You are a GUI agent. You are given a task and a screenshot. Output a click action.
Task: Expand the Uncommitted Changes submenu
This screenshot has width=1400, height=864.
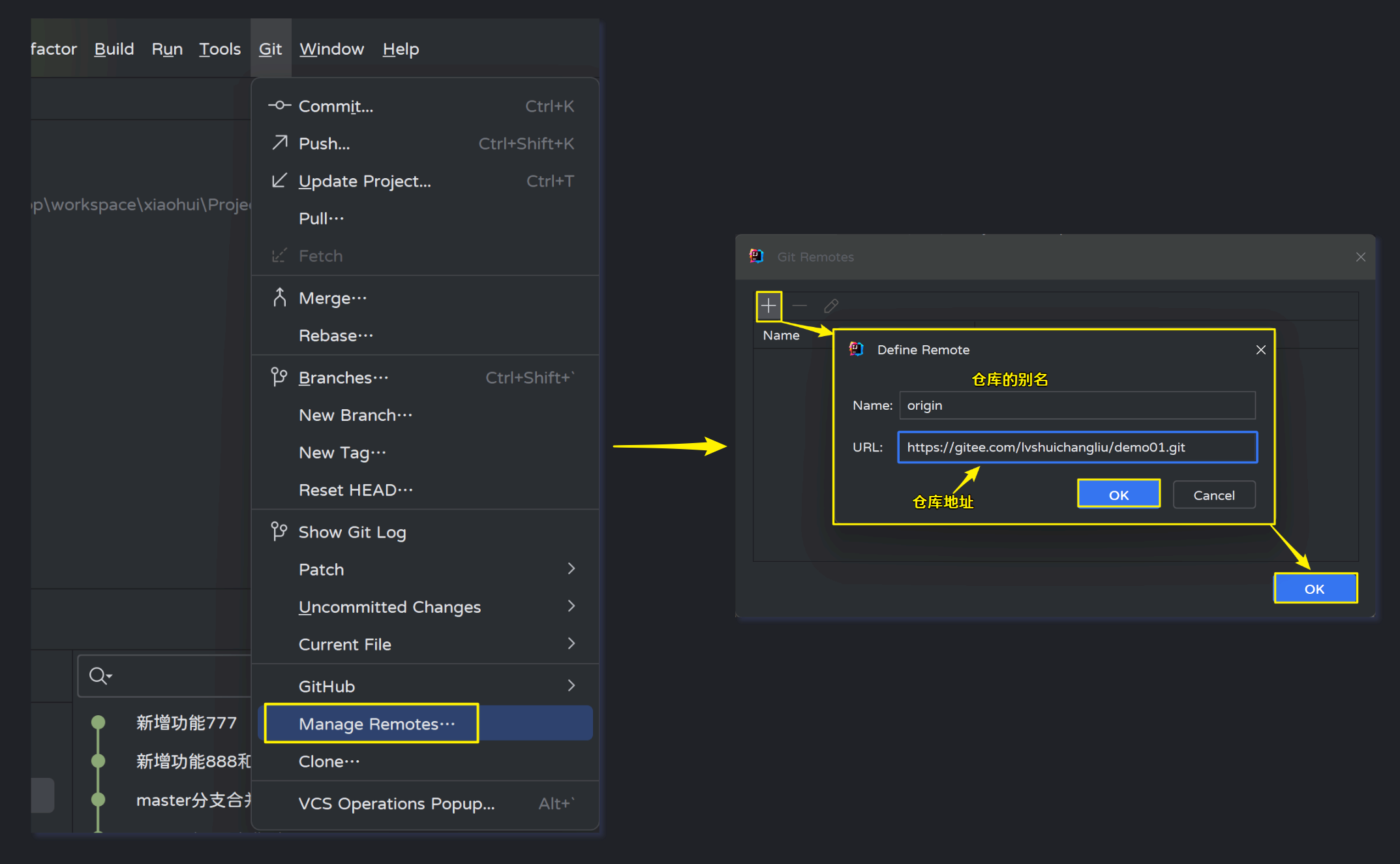[571, 606]
